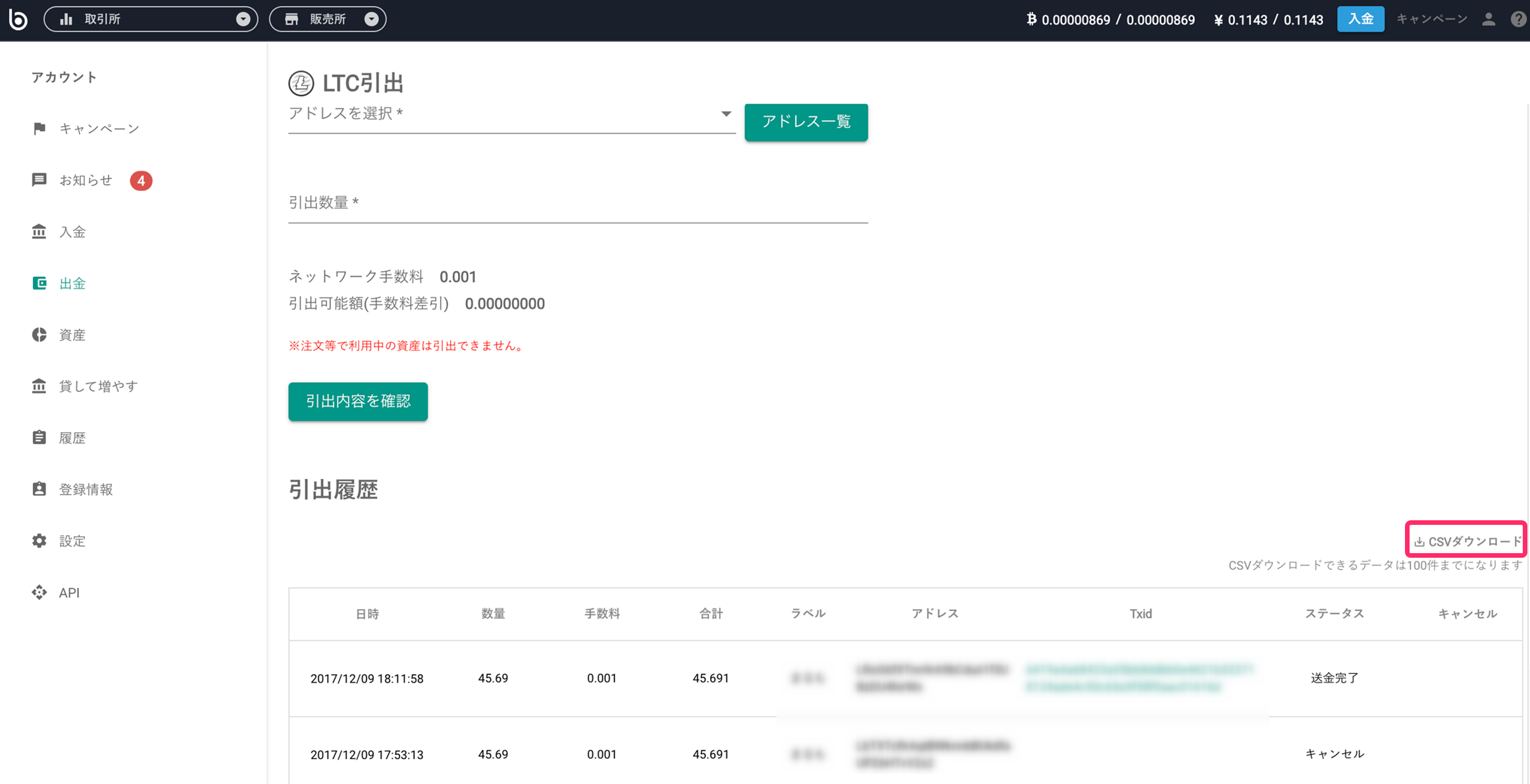The image size is (1530, 784).
Task: Click the アドレス一覧 button
Action: (x=806, y=122)
